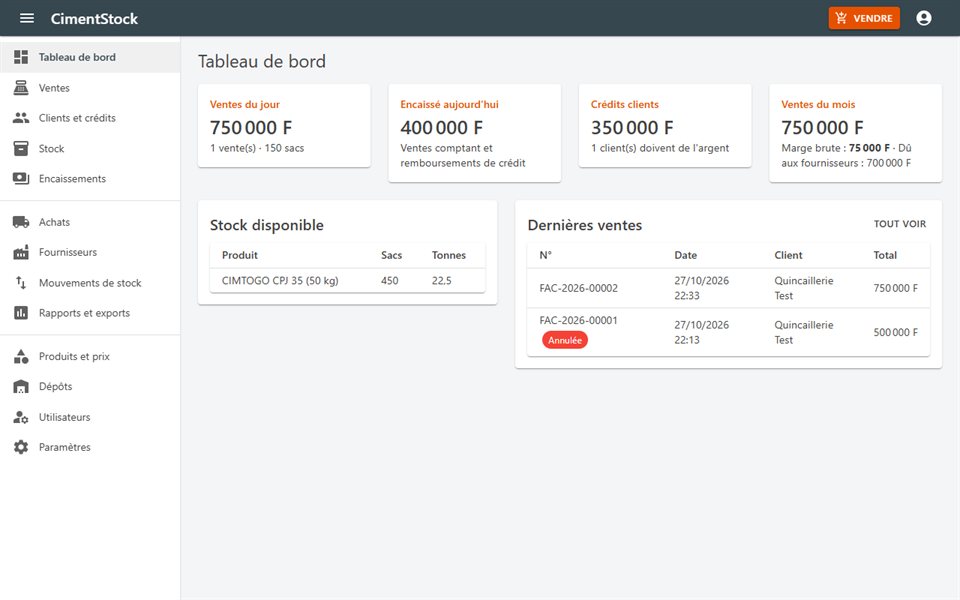This screenshot has width=960, height=600.
Task: Click the 22,5 tonnes value
Action: [441, 280]
